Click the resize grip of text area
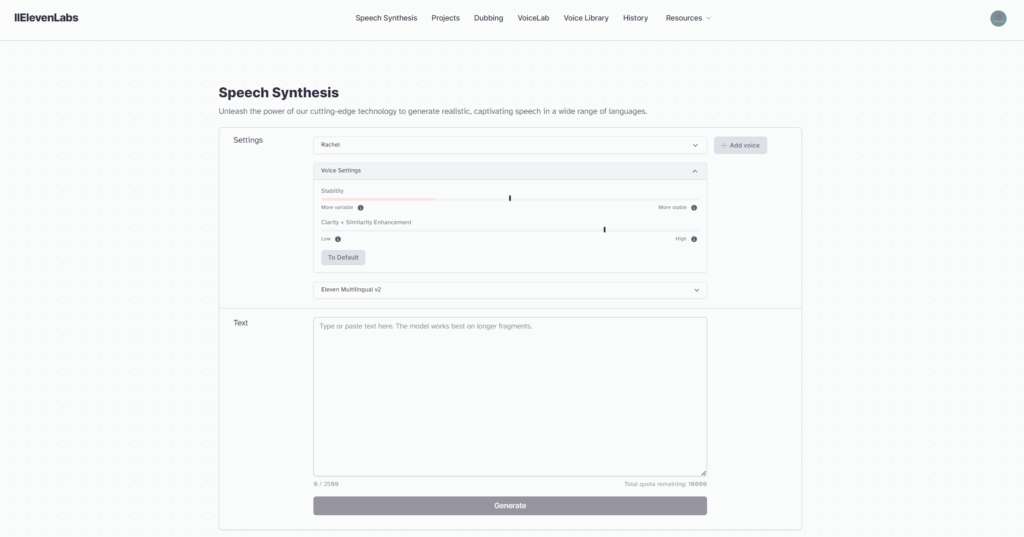This screenshot has width=1024, height=537. click(703, 472)
